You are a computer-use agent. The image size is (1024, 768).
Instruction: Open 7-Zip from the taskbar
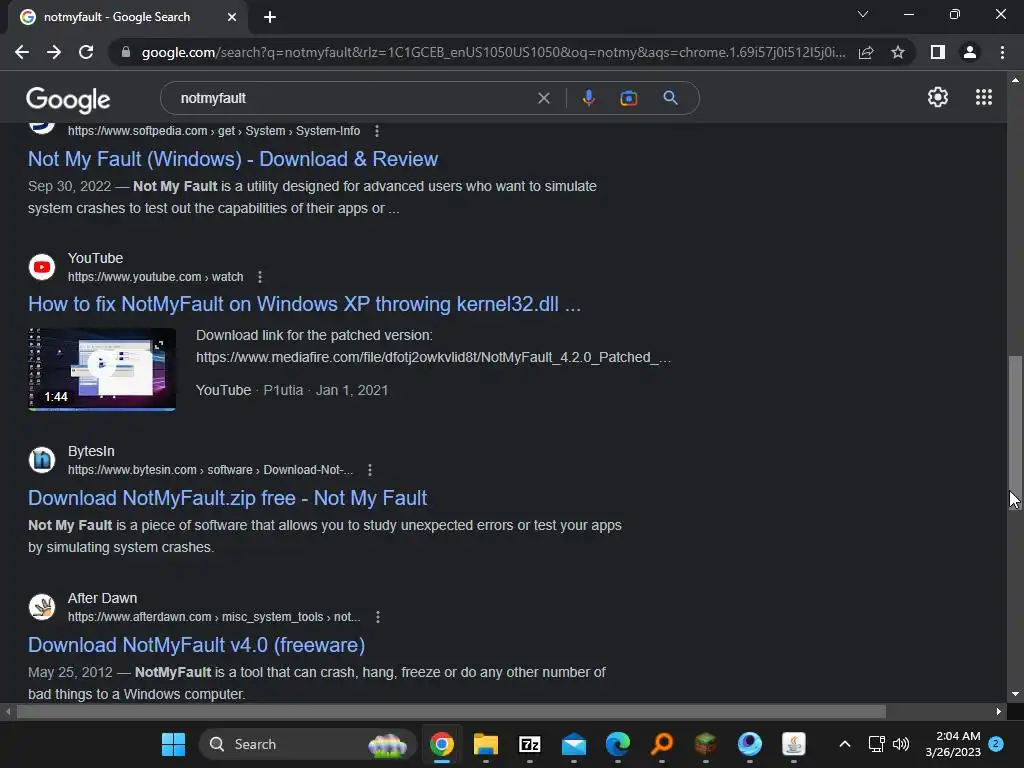[530, 744]
